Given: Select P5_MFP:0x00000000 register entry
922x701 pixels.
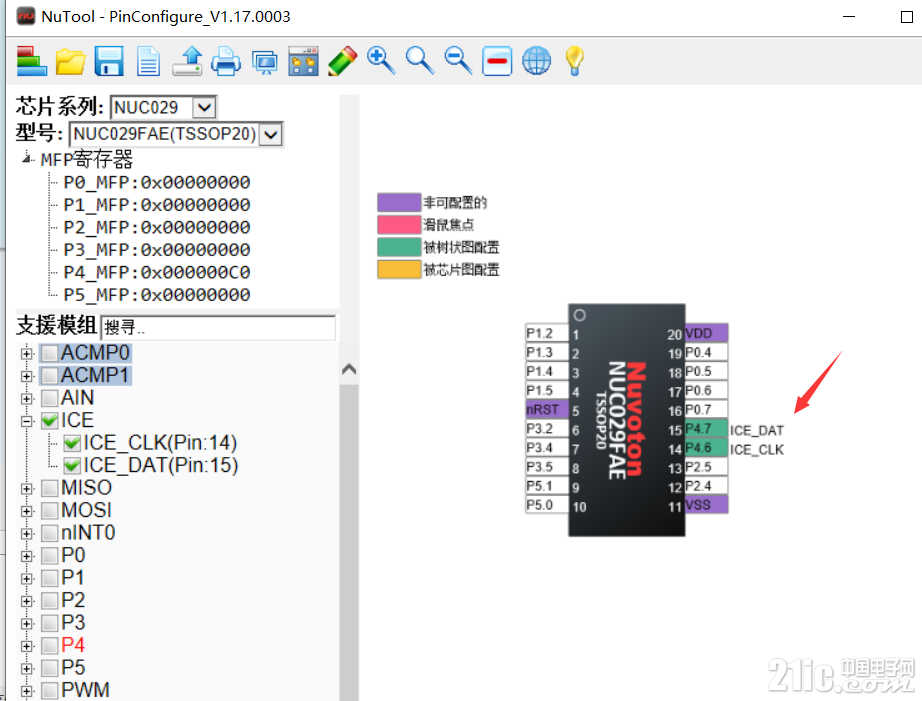Looking at the screenshot, I should pyautogui.click(x=157, y=295).
